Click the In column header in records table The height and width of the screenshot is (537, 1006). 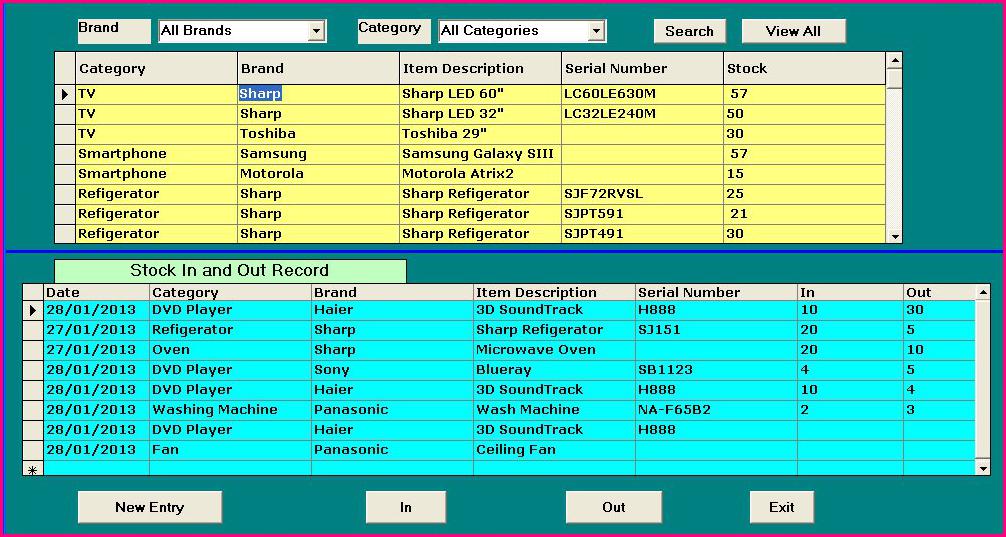pyautogui.click(x=850, y=293)
